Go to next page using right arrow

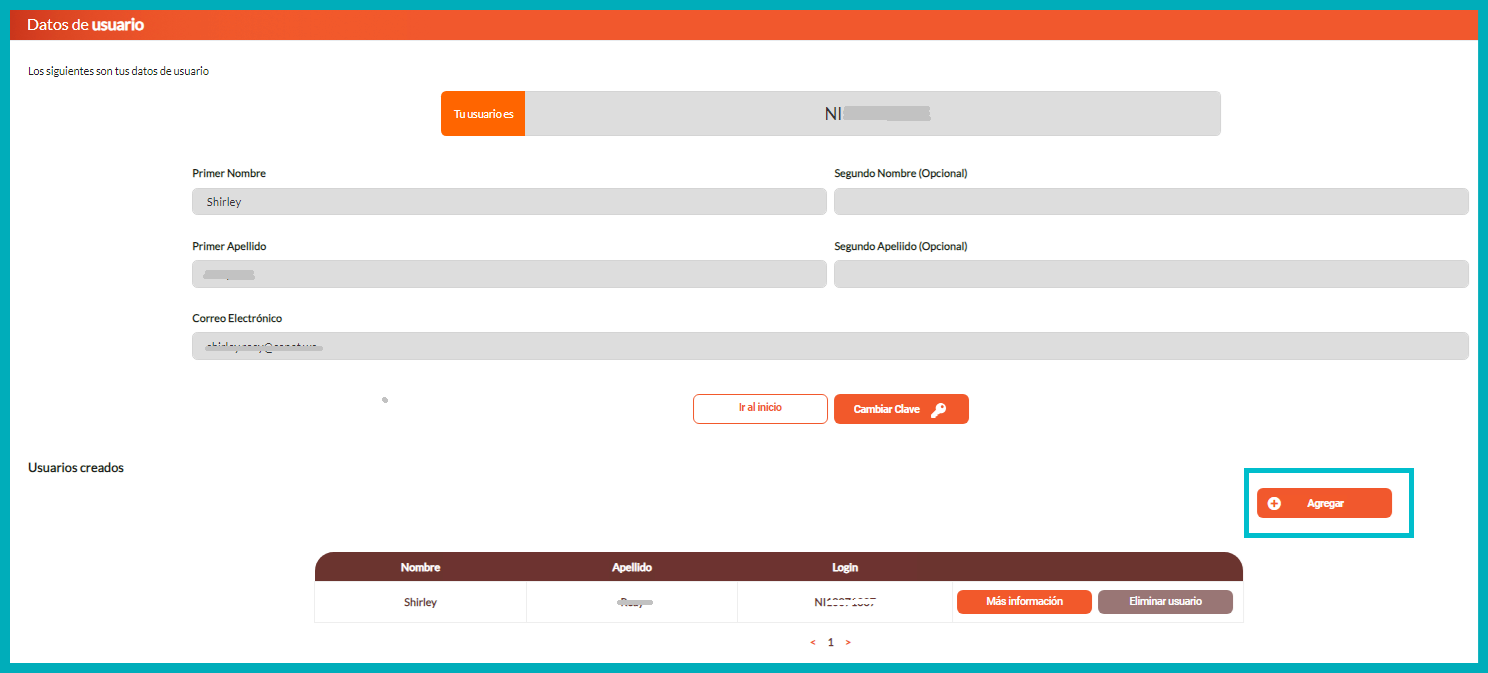(848, 643)
